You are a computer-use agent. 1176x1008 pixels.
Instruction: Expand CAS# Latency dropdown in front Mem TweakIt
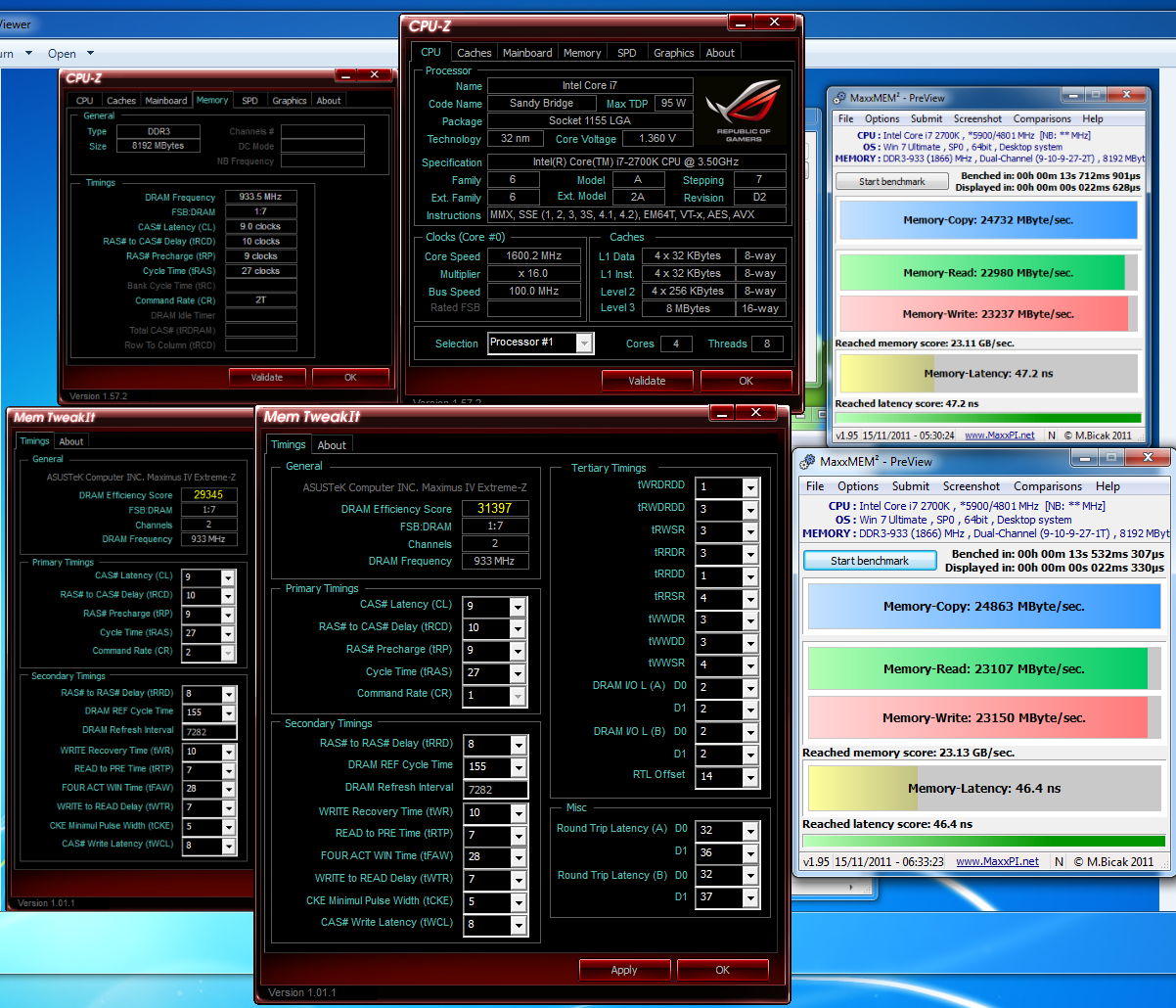518,606
